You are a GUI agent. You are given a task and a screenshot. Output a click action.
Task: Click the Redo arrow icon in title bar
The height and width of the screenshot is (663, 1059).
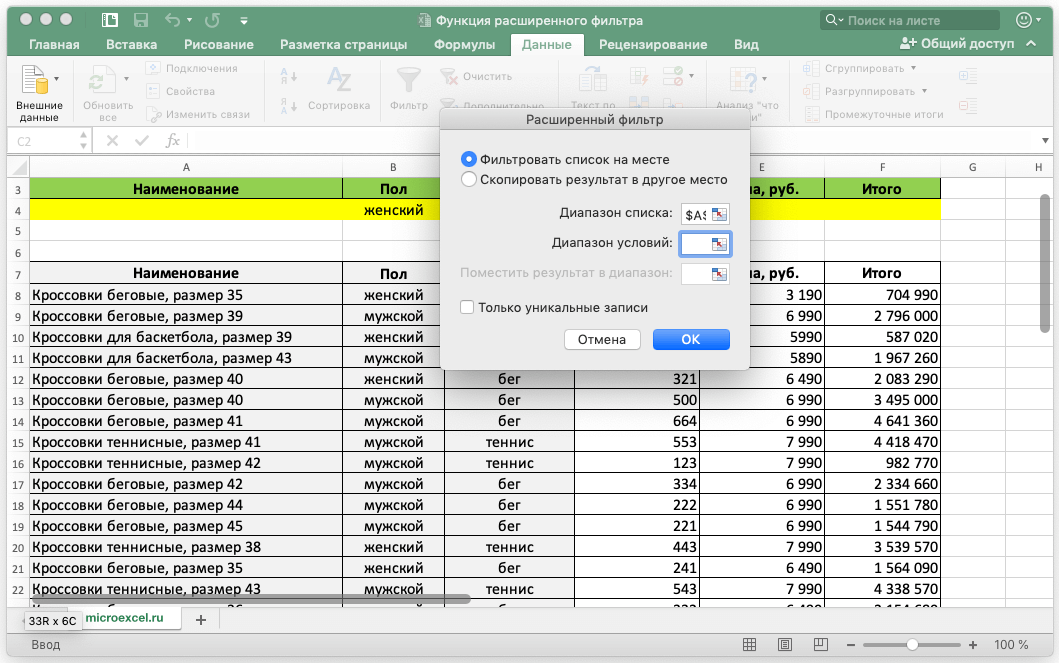coord(212,20)
